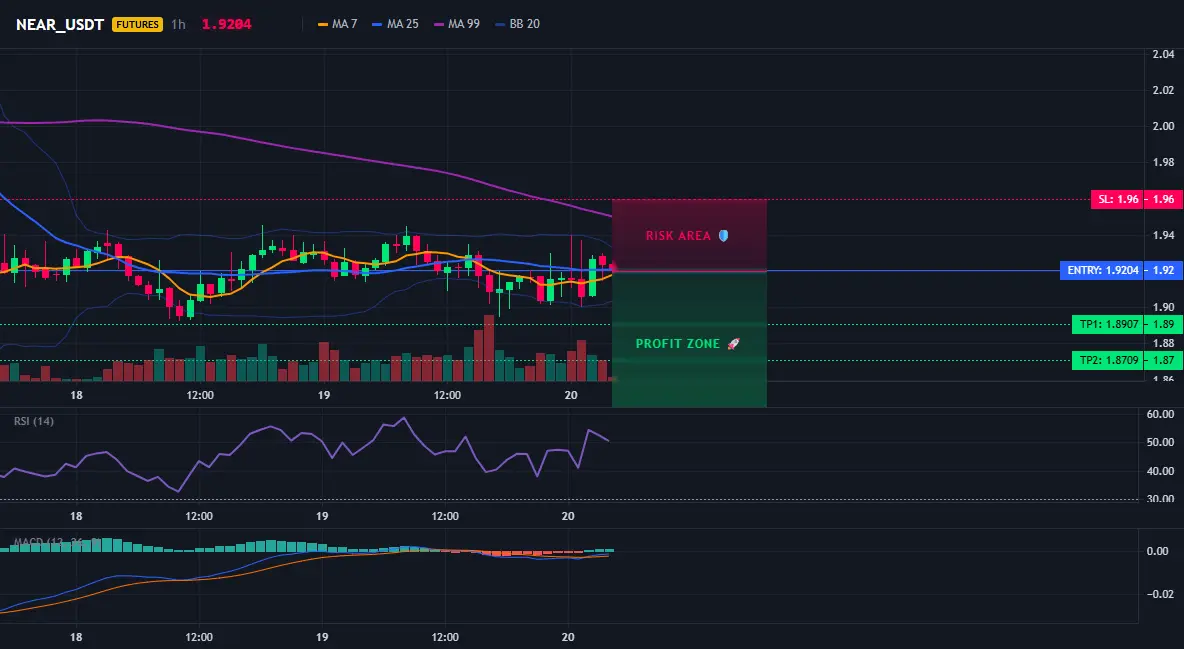This screenshot has width=1184, height=649.
Task: Click the NEAR_USDT symbol name
Action: (x=60, y=24)
